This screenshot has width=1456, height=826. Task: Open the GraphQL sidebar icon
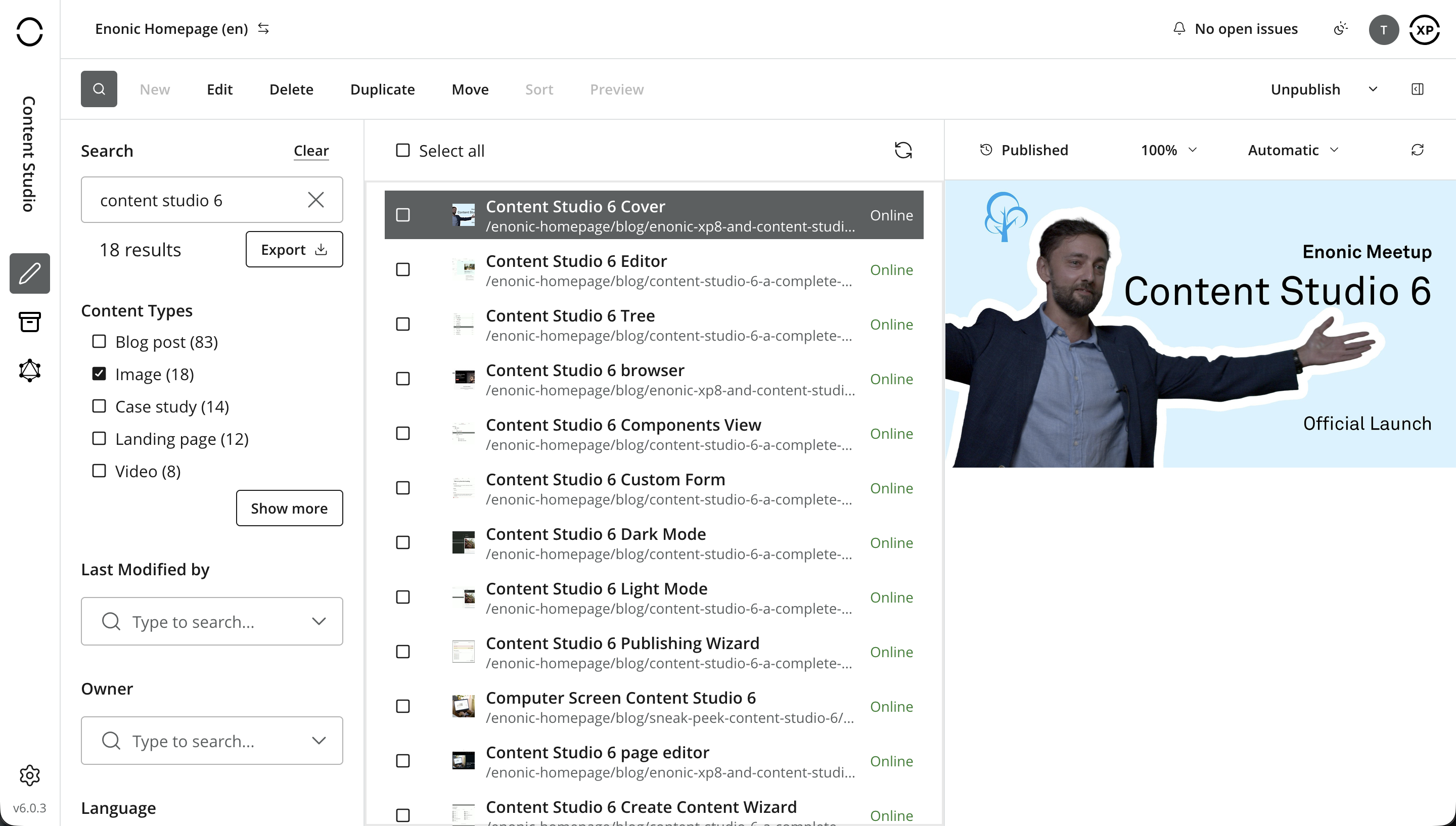pos(29,371)
